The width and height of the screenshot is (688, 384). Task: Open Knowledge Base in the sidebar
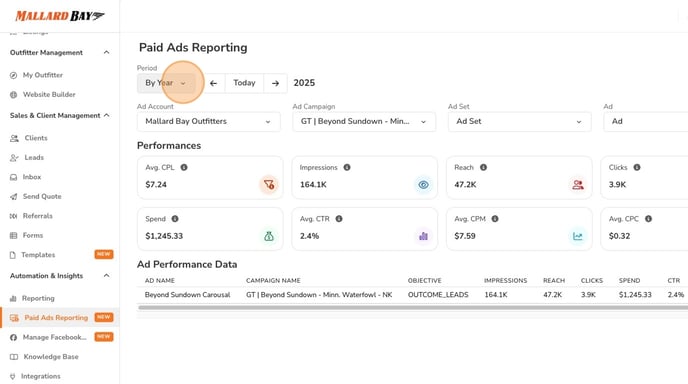[x=50, y=357]
